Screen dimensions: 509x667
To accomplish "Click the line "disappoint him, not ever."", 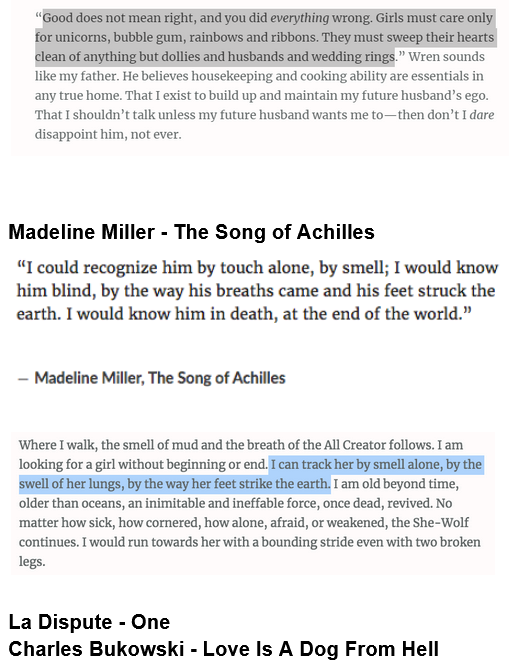I will (108, 134).
